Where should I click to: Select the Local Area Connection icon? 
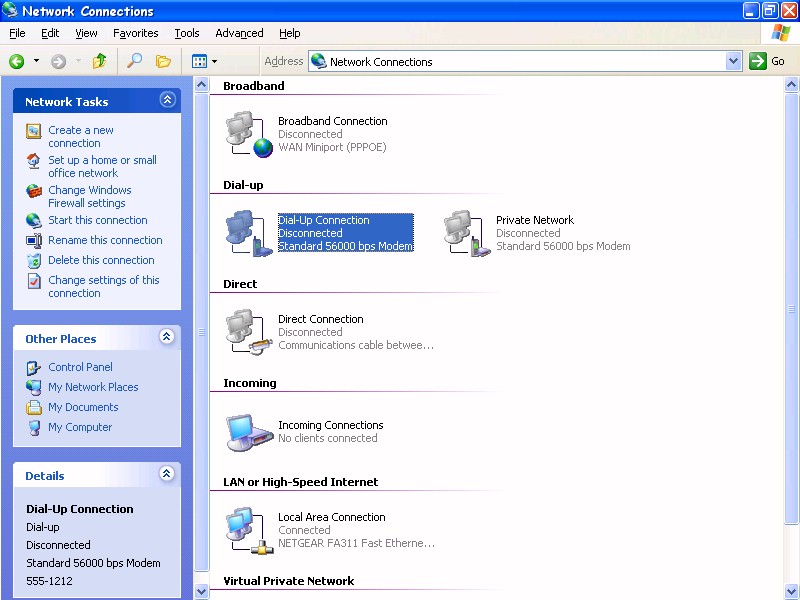tap(249, 530)
